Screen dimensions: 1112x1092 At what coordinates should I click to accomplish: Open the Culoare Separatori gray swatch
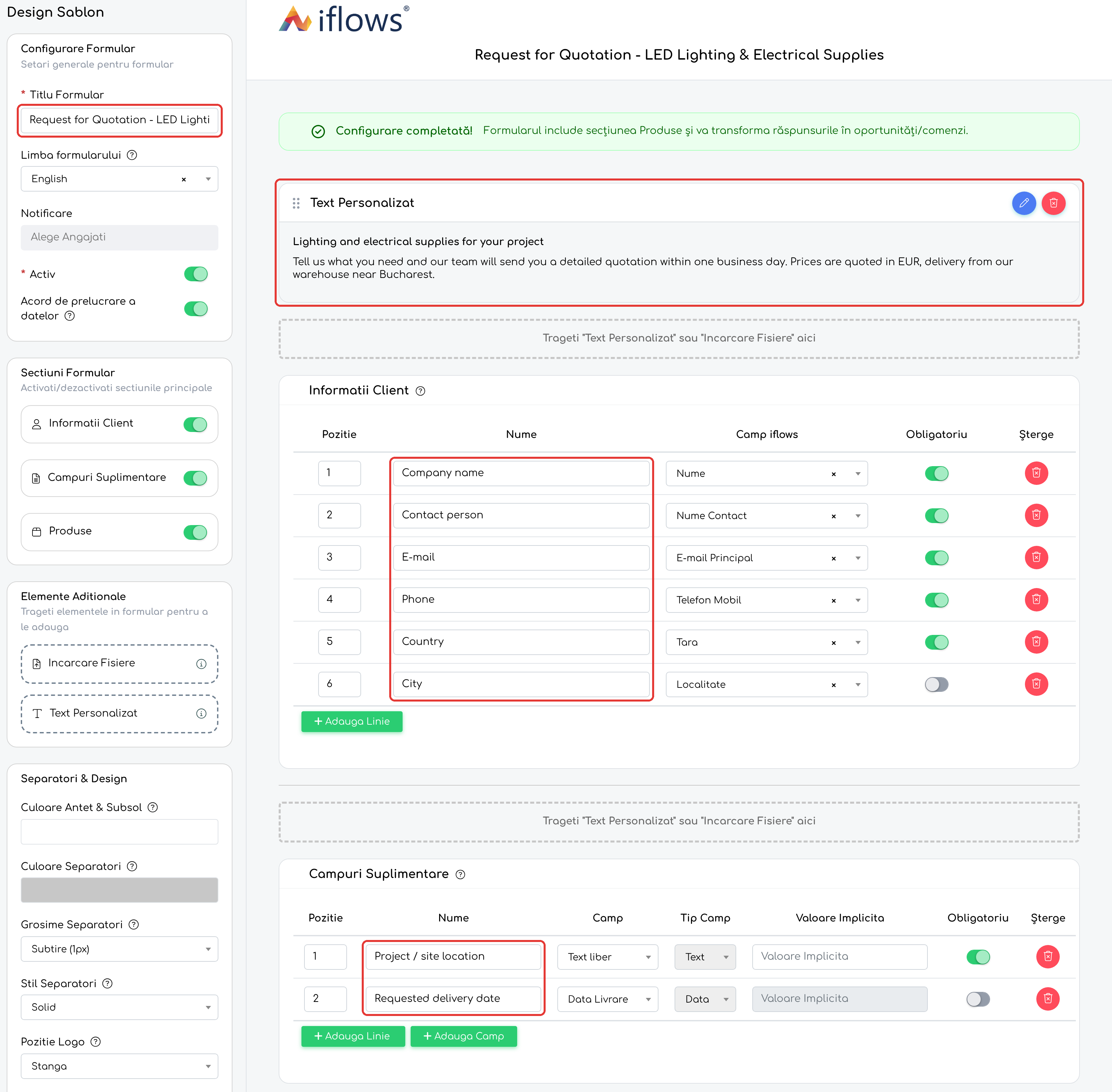[x=119, y=890]
